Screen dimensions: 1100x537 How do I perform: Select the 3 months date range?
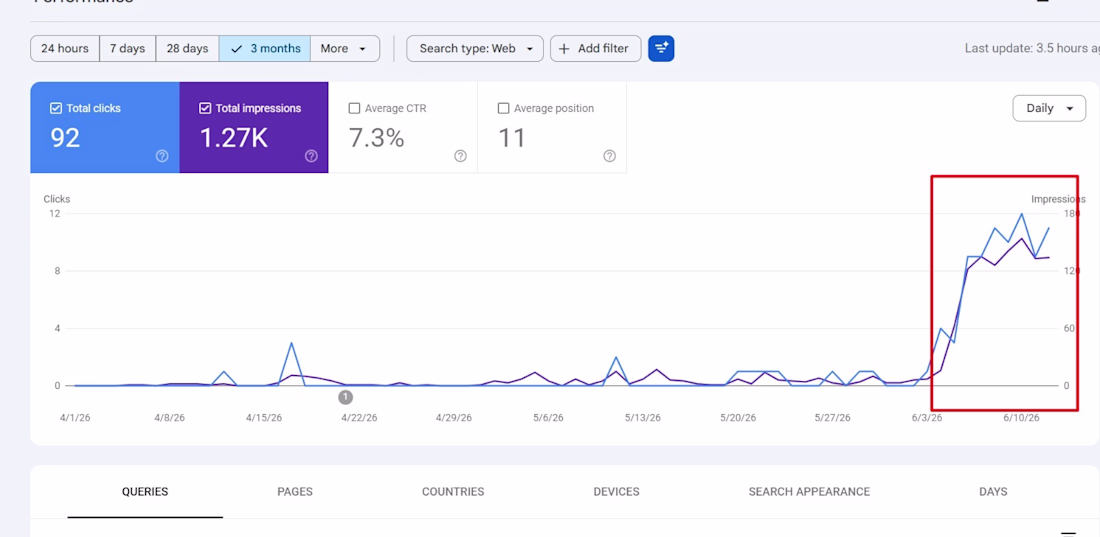pos(264,48)
